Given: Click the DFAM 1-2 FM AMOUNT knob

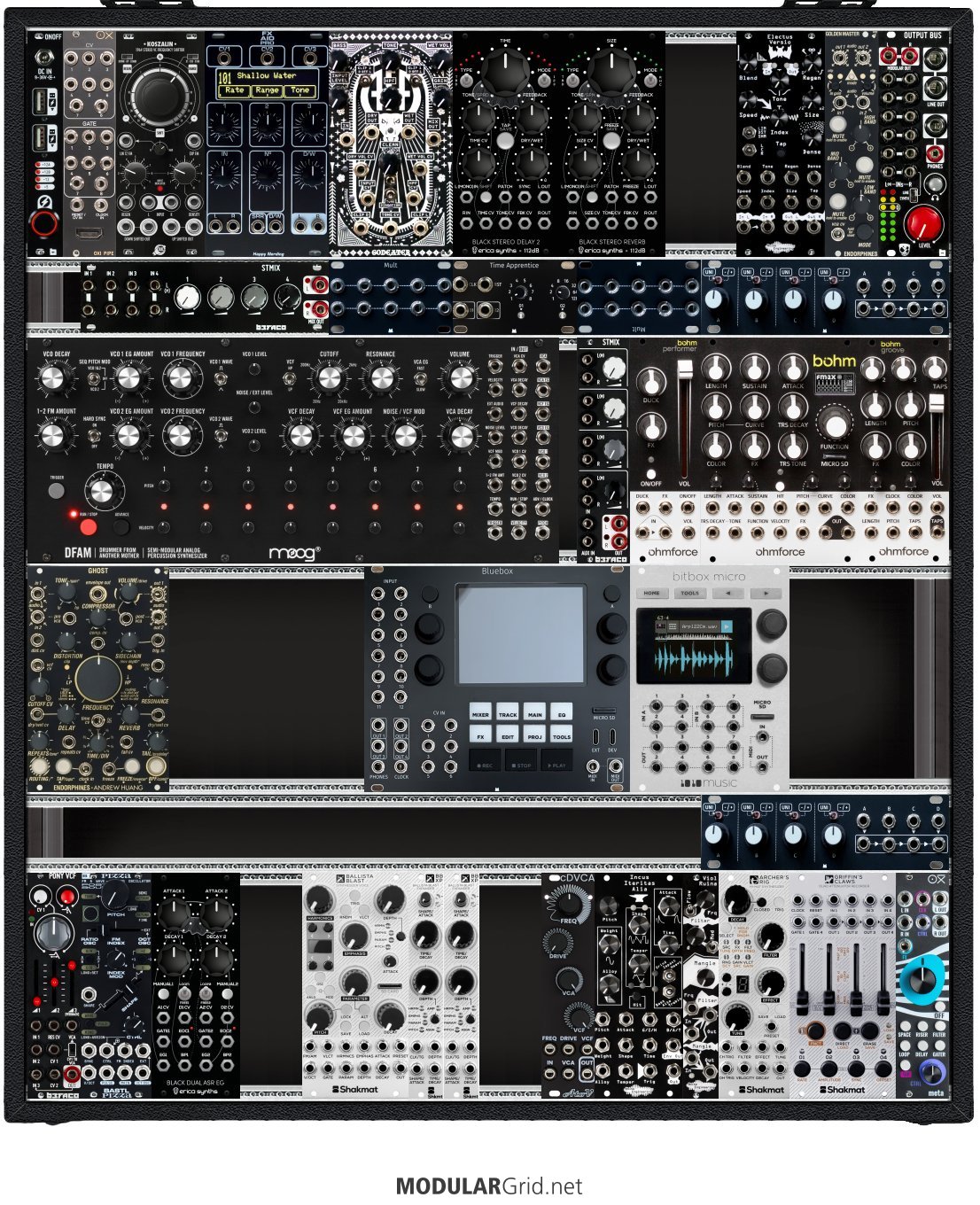Looking at the screenshot, I should tap(53, 436).
